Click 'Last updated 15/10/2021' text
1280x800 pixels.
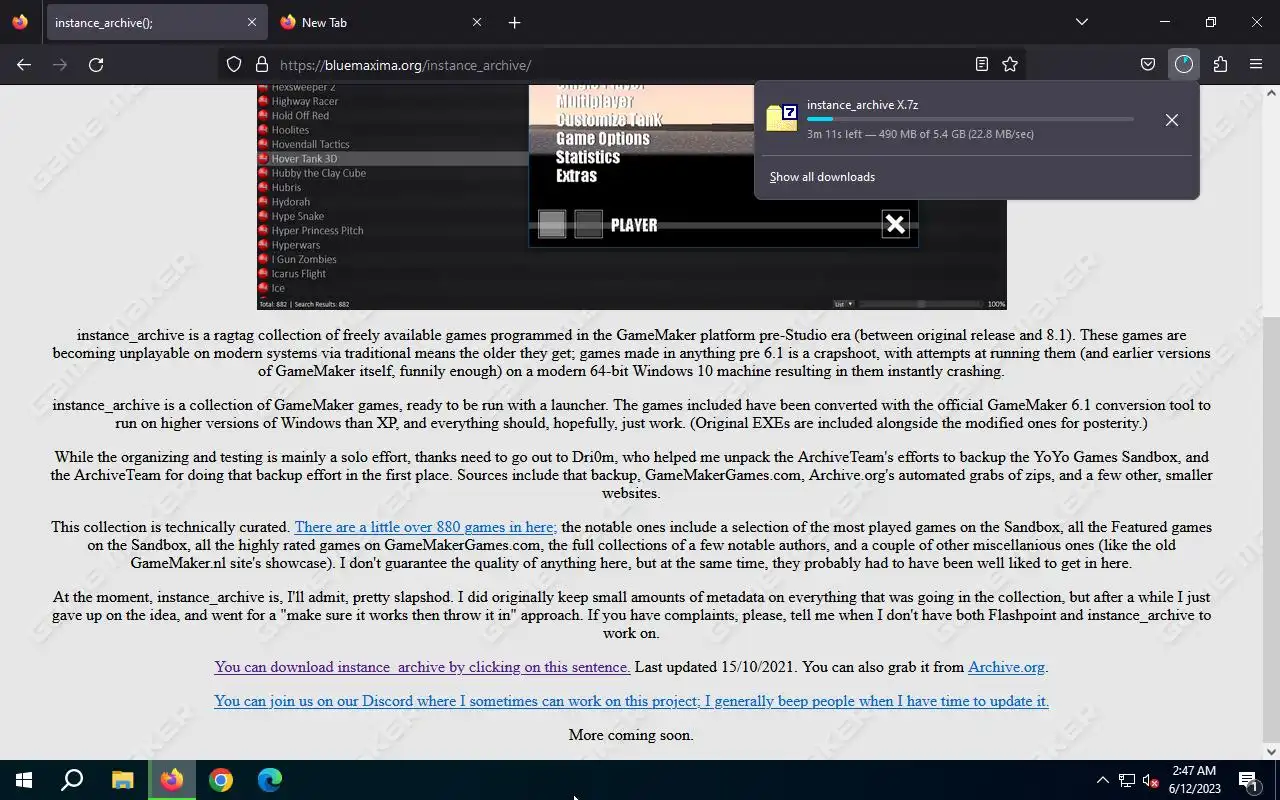[x=716, y=667]
